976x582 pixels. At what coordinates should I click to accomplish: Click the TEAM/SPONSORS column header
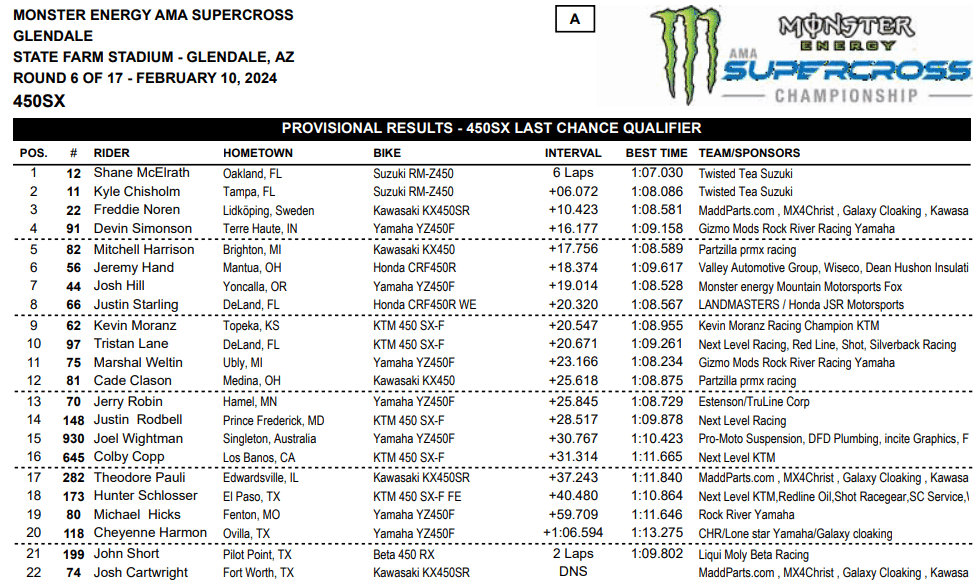(x=749, y=153)
